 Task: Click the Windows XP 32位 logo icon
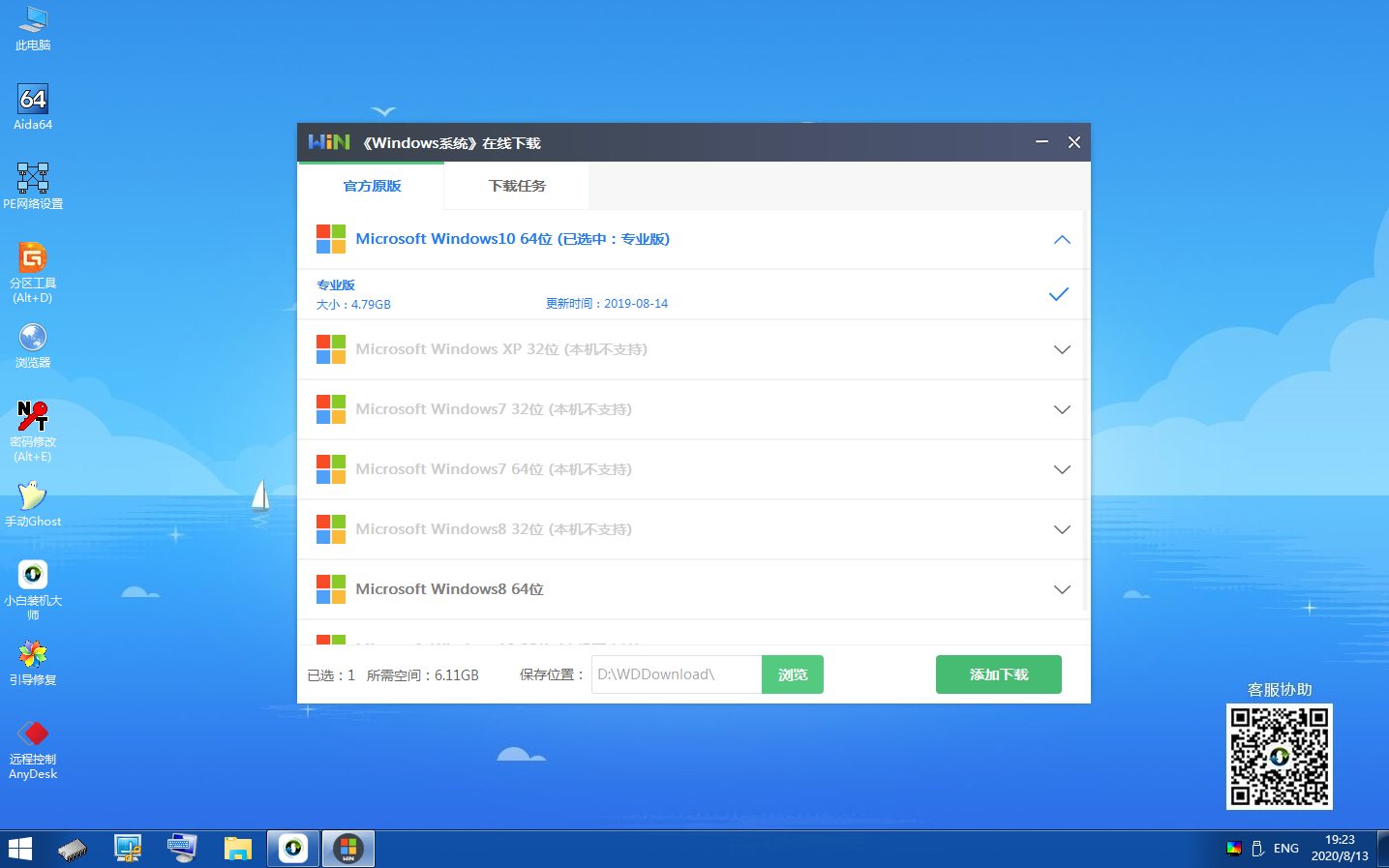(331, 349)
